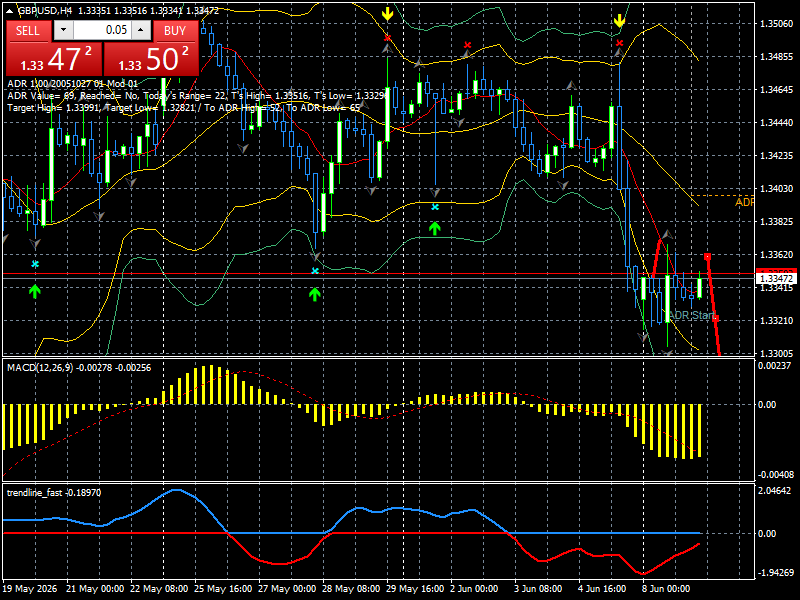
Task: Click the 2 Jun 00:00 date label
Action: [474, 589]
